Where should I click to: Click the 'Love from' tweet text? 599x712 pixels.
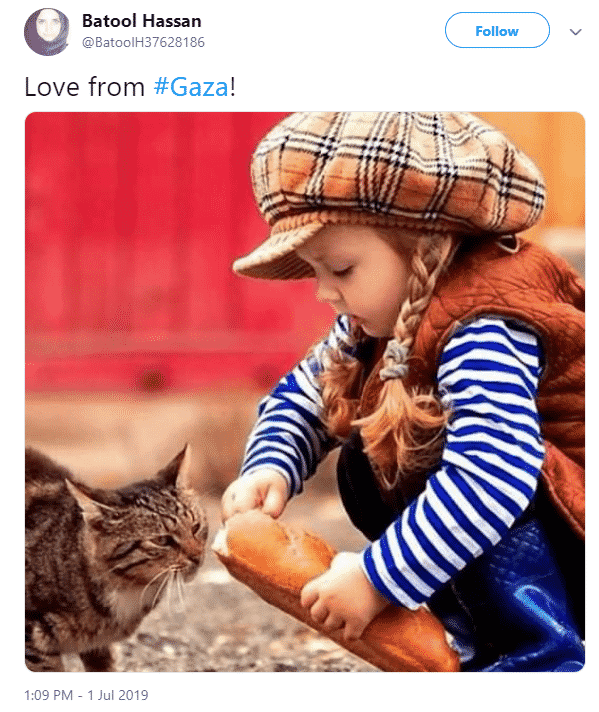point(84,87)
